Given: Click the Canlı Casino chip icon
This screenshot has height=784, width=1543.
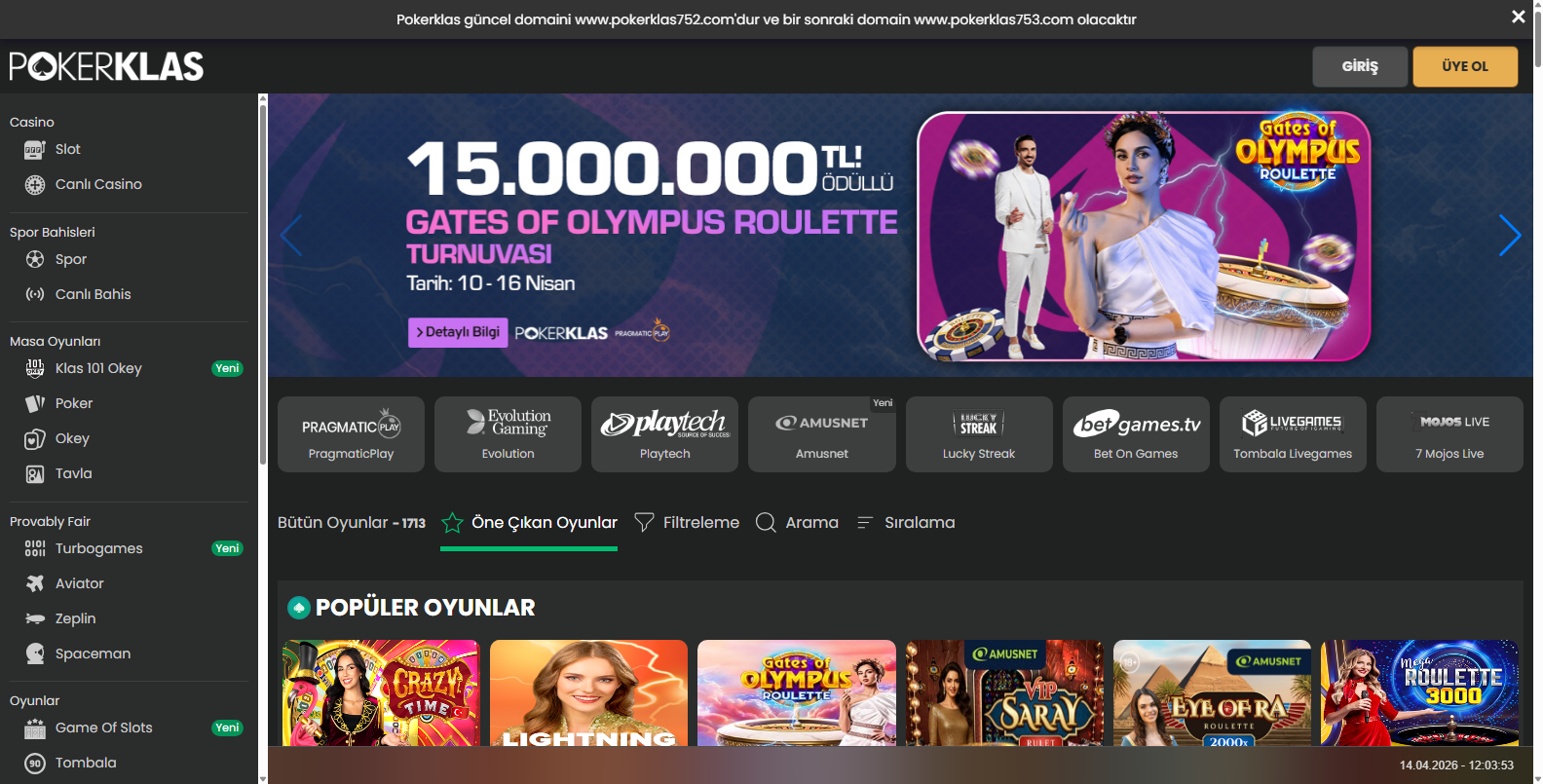Looking at the screenshot, I should click(x=35, y=185).
